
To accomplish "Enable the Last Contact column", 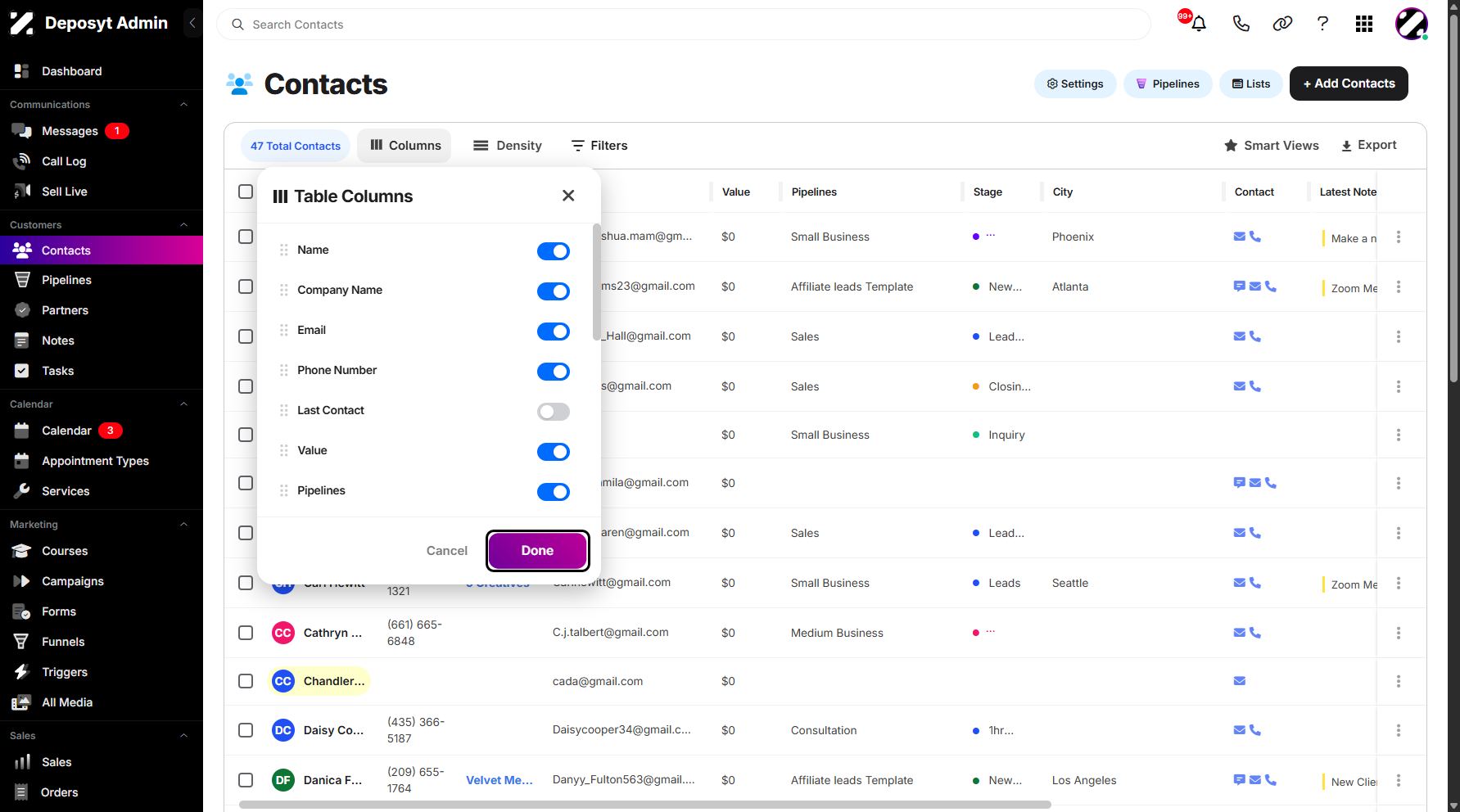I will (x=554, y=412).
